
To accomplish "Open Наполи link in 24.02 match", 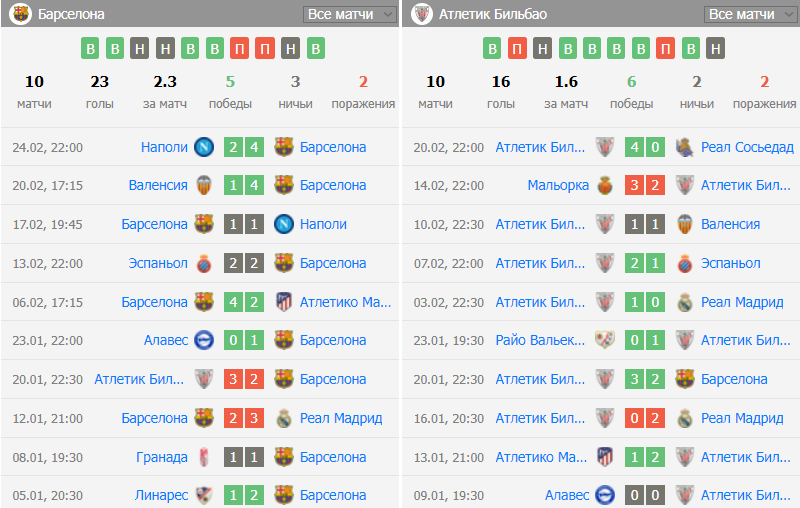I will tap(164, 147).
